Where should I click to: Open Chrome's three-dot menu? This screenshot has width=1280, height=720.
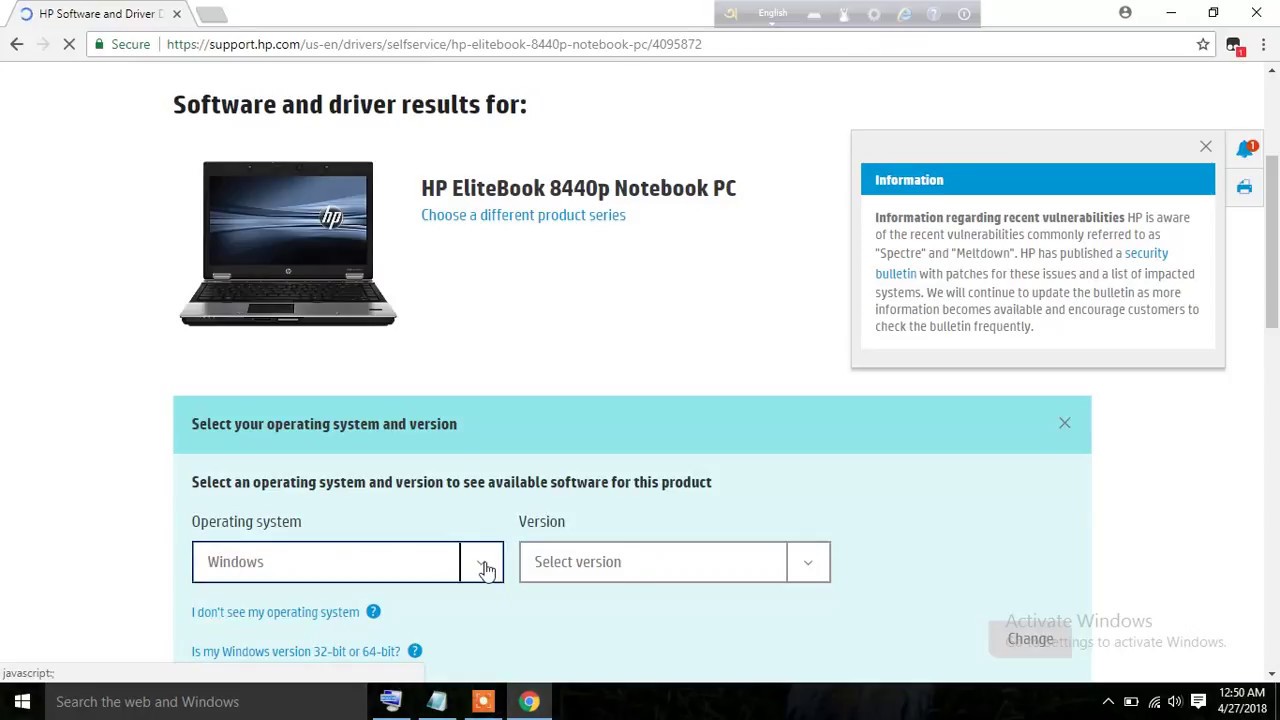(x=1264, y=44)
